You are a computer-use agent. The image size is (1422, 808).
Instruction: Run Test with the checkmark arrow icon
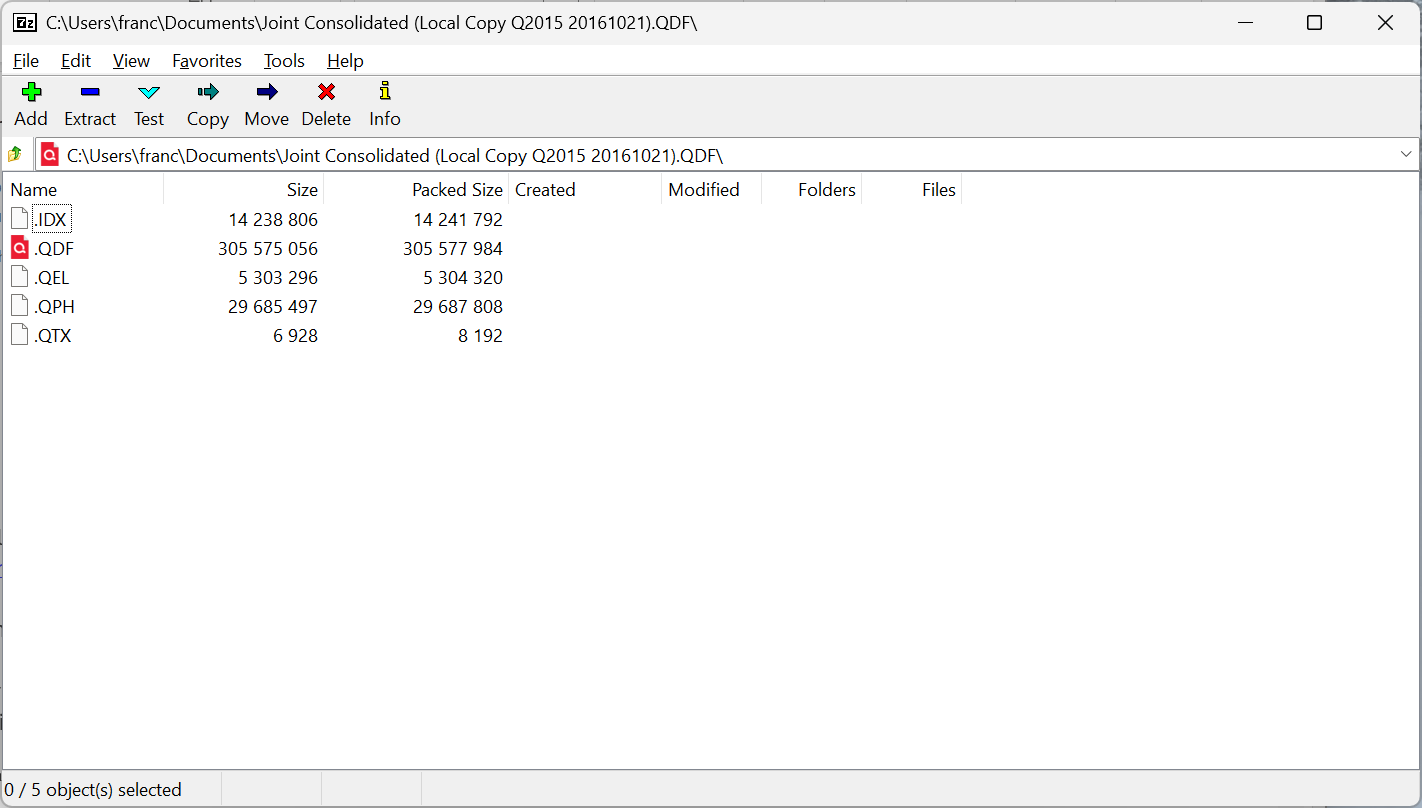point(149,92)
